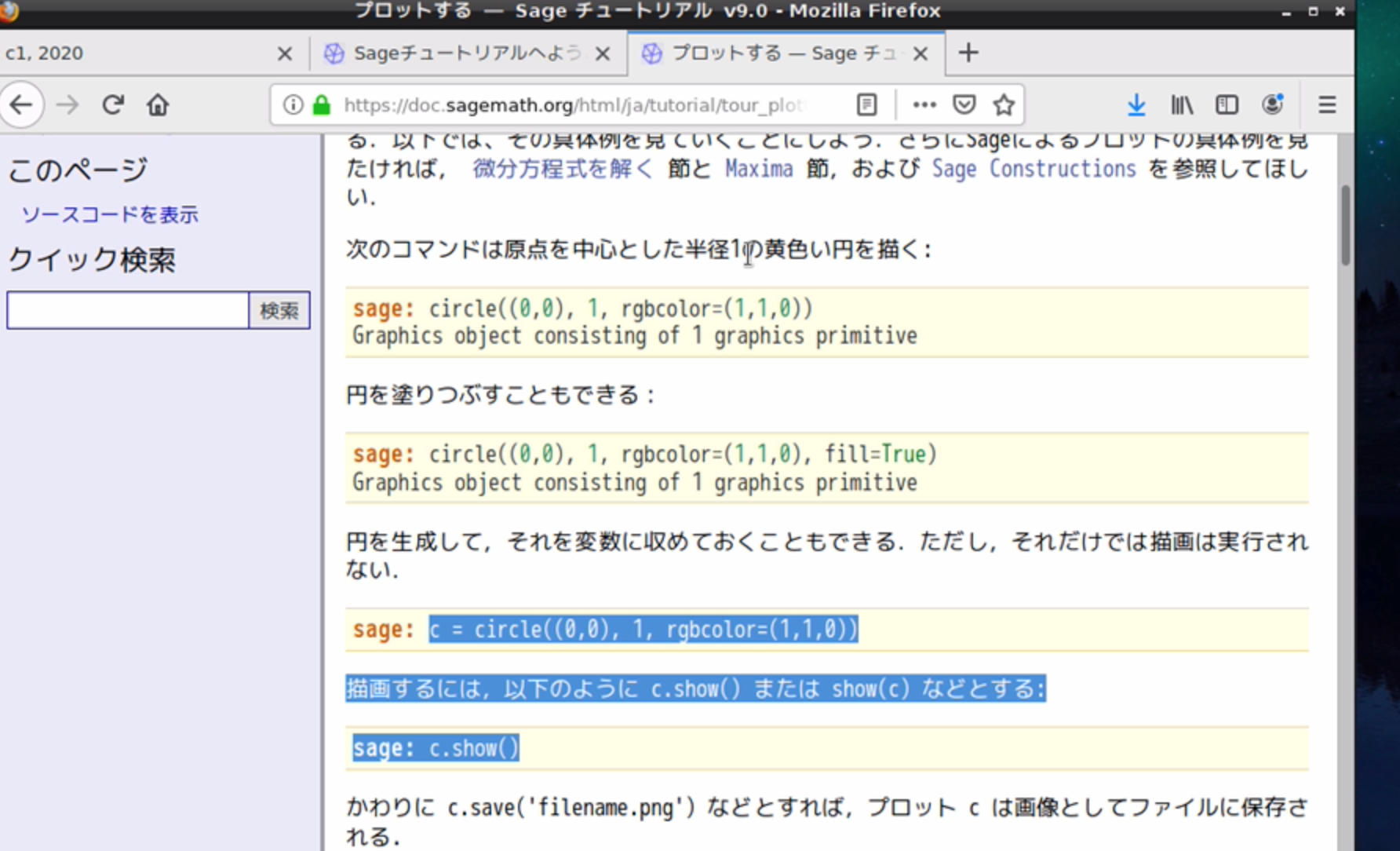Screen dimensions: 1400x851
Task: Open Firefox account icon
Action: click(x=1272, y=104)
